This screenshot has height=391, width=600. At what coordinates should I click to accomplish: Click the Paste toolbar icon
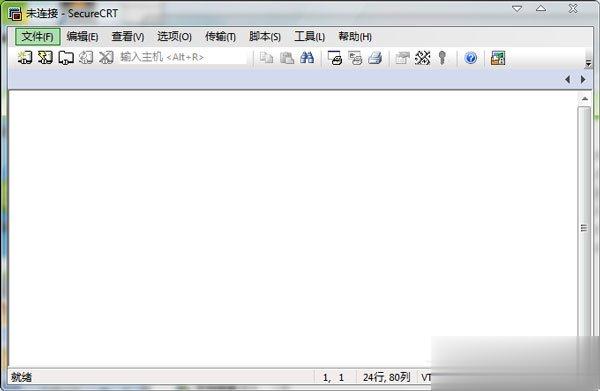pos(287,58)
